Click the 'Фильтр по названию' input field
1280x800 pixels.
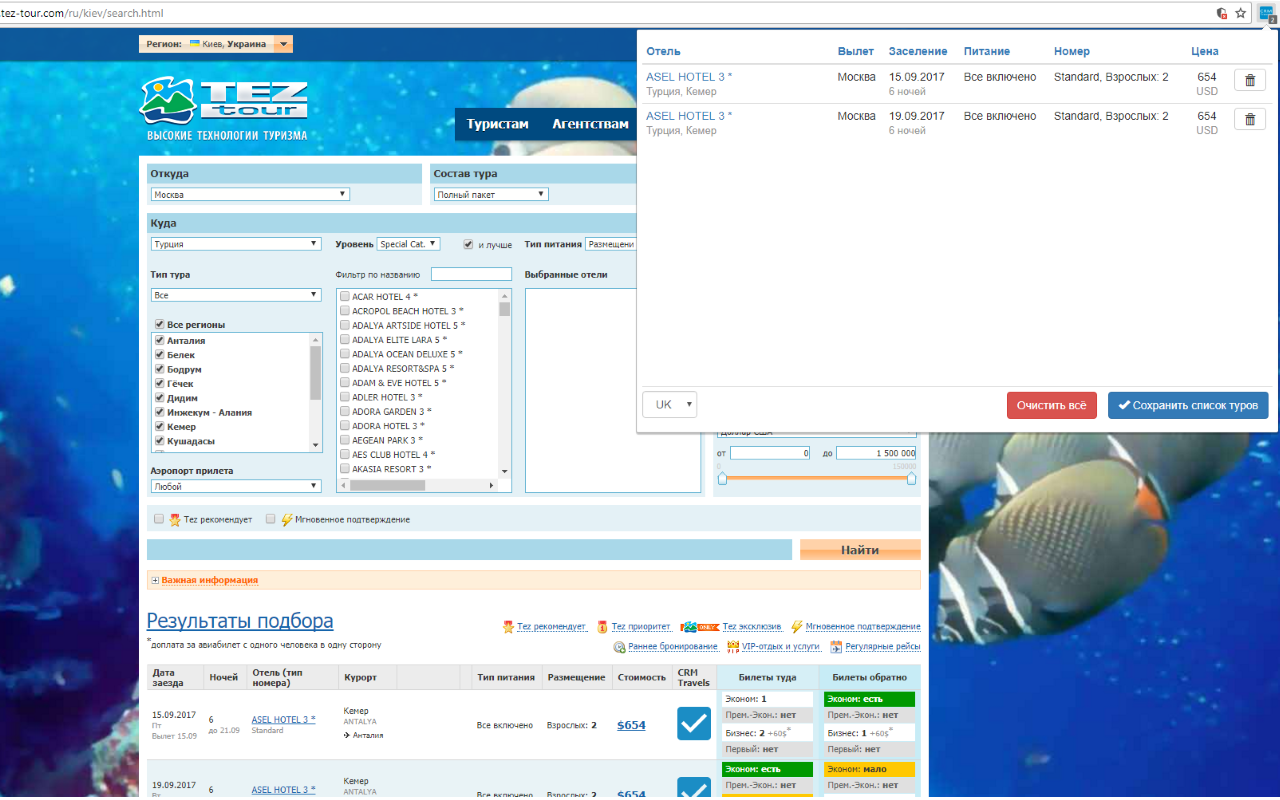pyautogui.click(x=471, y=274)
